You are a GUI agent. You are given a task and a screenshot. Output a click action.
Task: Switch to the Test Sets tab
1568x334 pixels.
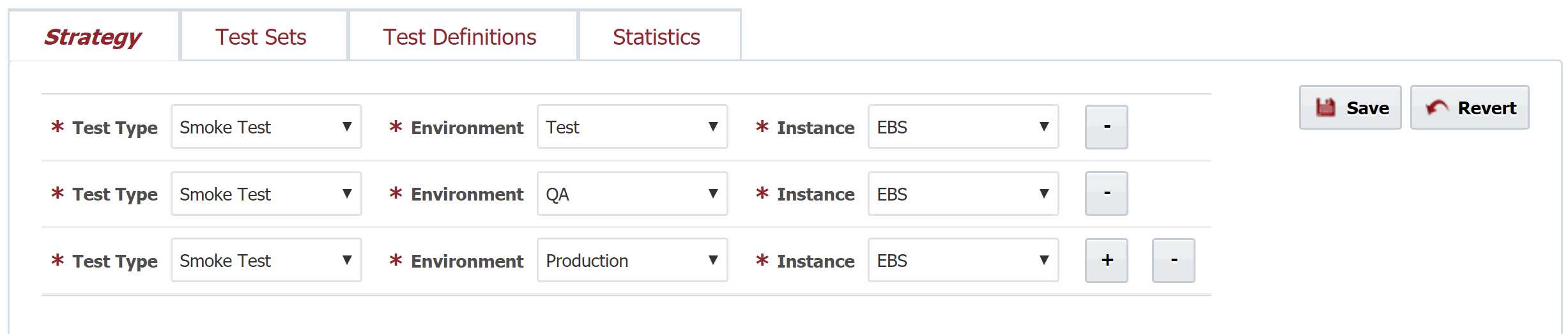(261, 36)
